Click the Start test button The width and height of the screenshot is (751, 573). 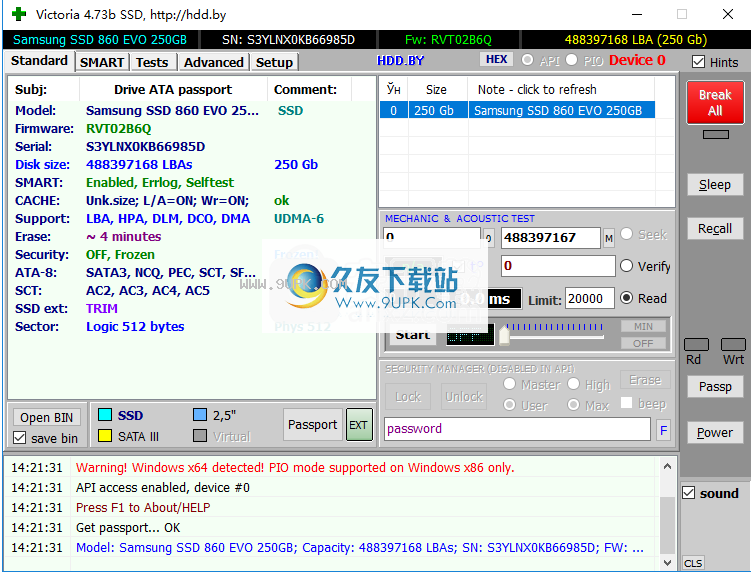[413, 334]
